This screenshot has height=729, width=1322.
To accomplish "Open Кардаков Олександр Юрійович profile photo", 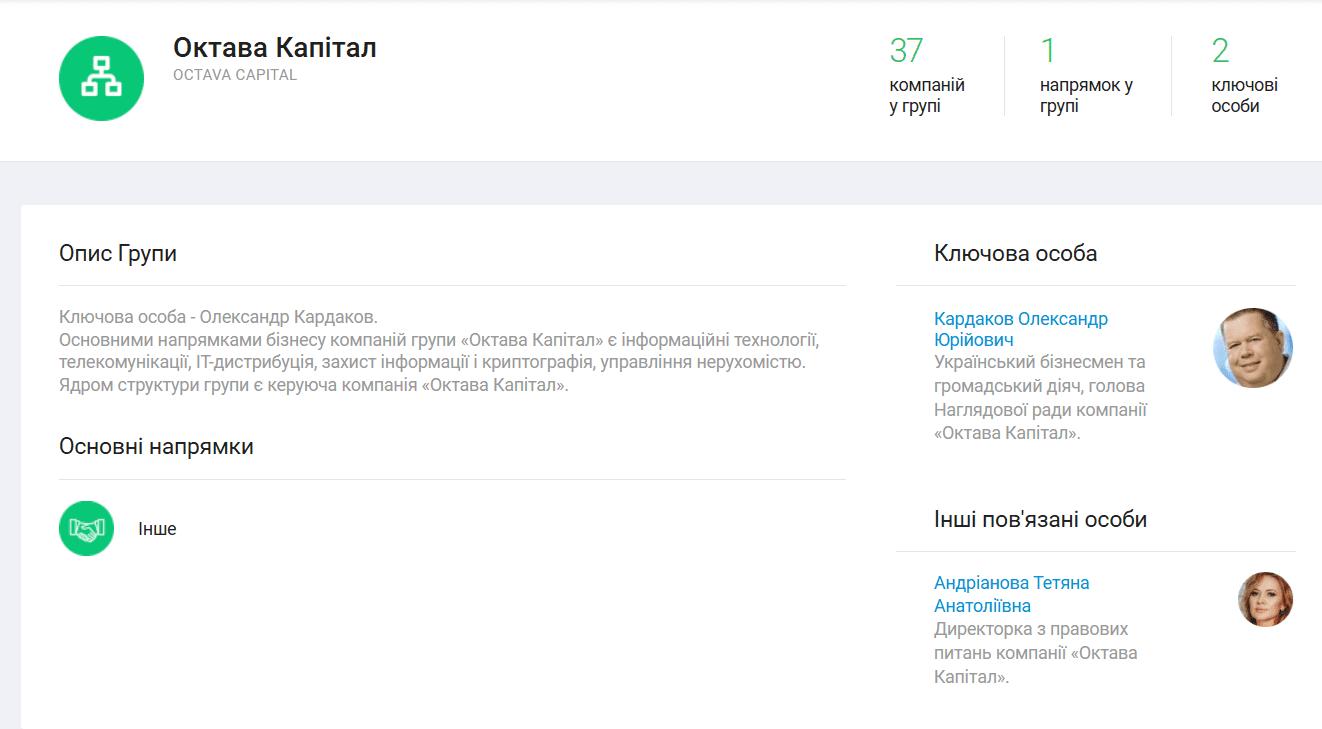I will click(x=1253, y=348).
